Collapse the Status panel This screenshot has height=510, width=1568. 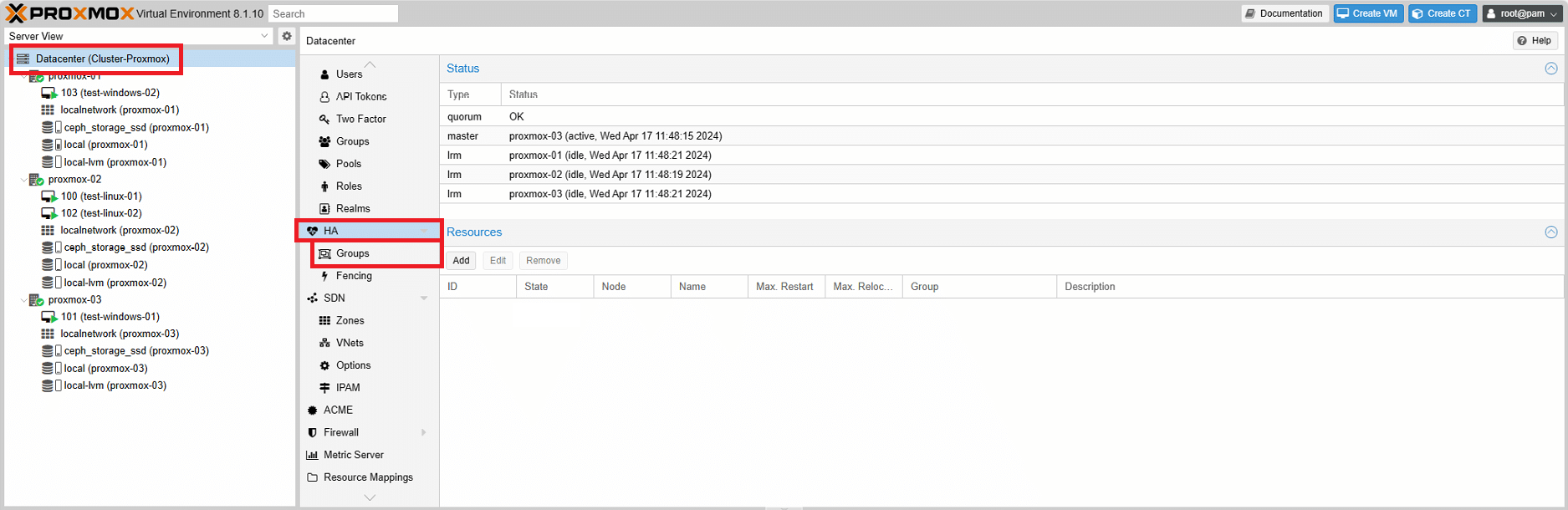(1551, 69)
